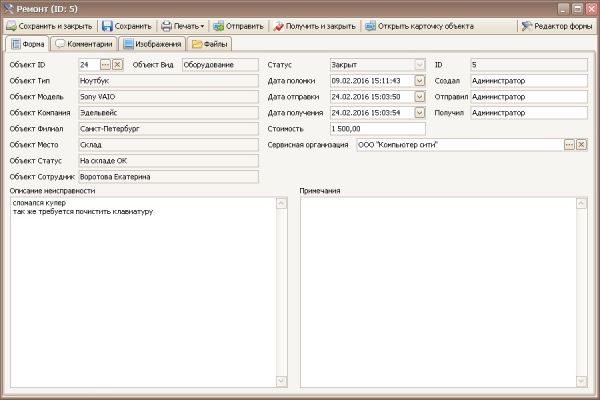Open Открыть карточку объекта
Image resolution: width=600 pixels, height=400 pixels.
click(412, 25)
